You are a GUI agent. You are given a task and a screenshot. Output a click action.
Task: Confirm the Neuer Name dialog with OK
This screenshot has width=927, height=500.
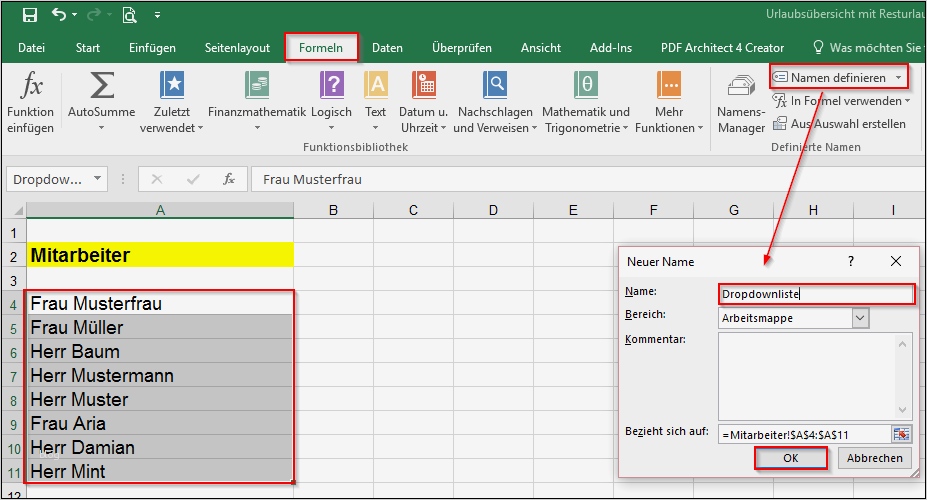(790, 458)
